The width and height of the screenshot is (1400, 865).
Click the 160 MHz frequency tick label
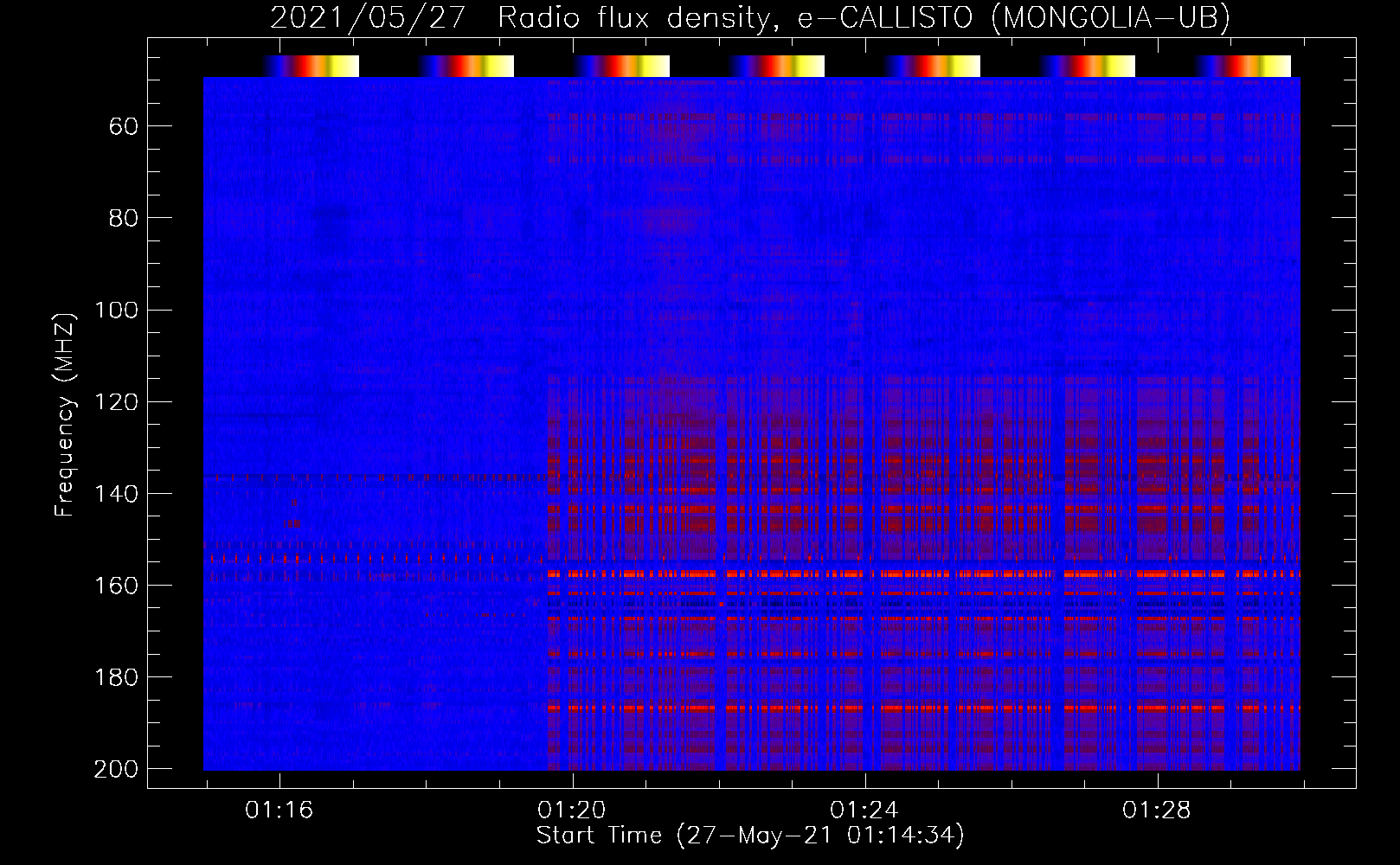[116, 585]
